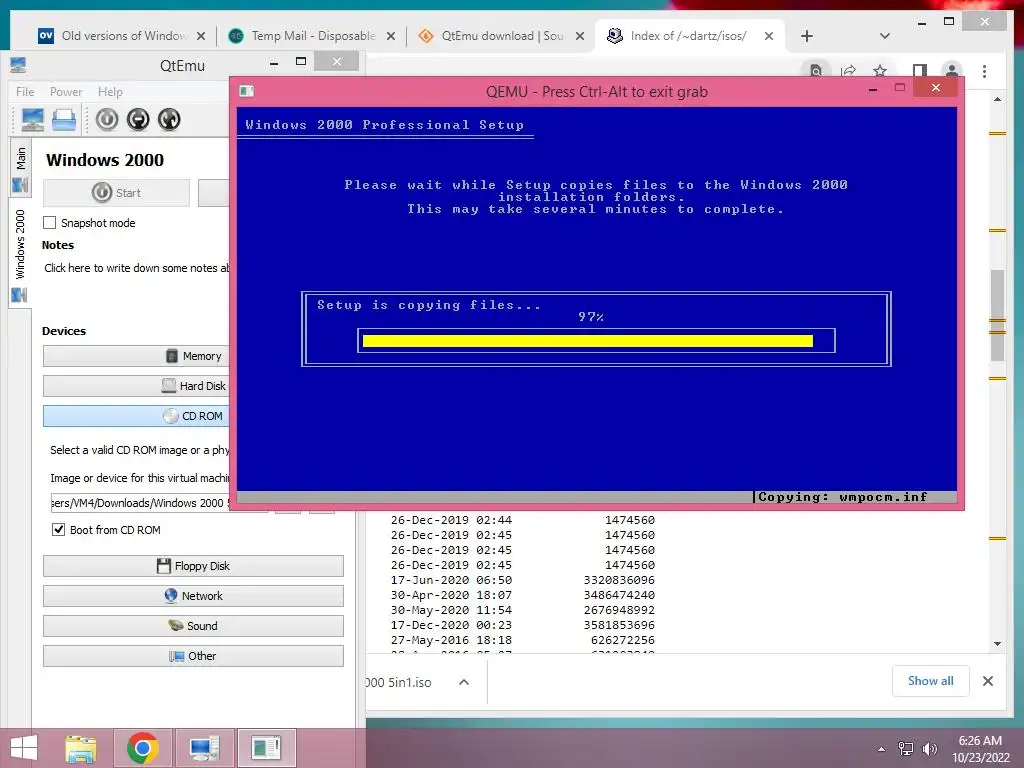Image resolution: width=1024 pixels, height=768 pixels.
Task: Open the File menu in QtEmu
Action: coord(25,91)
